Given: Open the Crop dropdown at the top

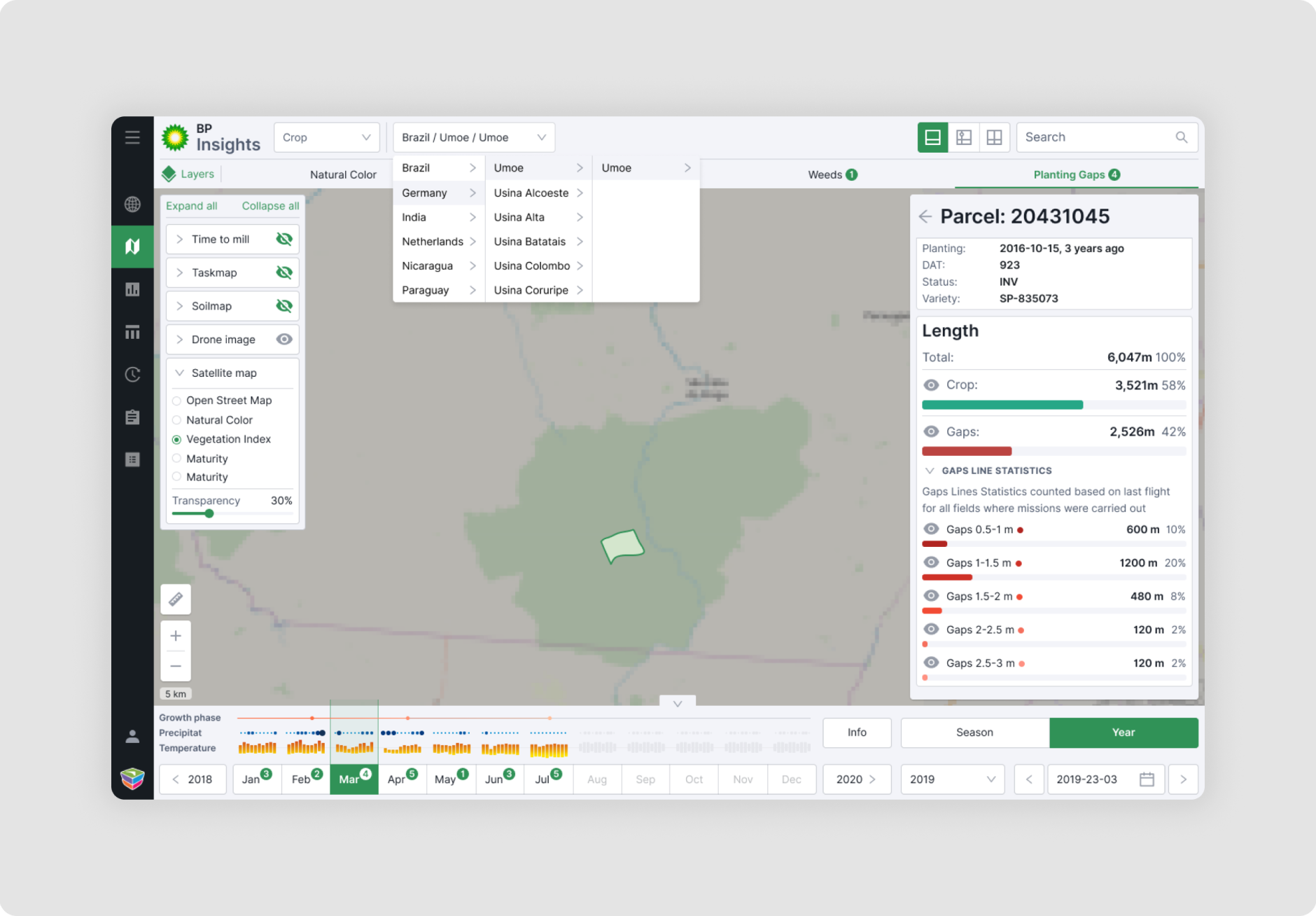Looking at the screenshot, I should [326, 137].
